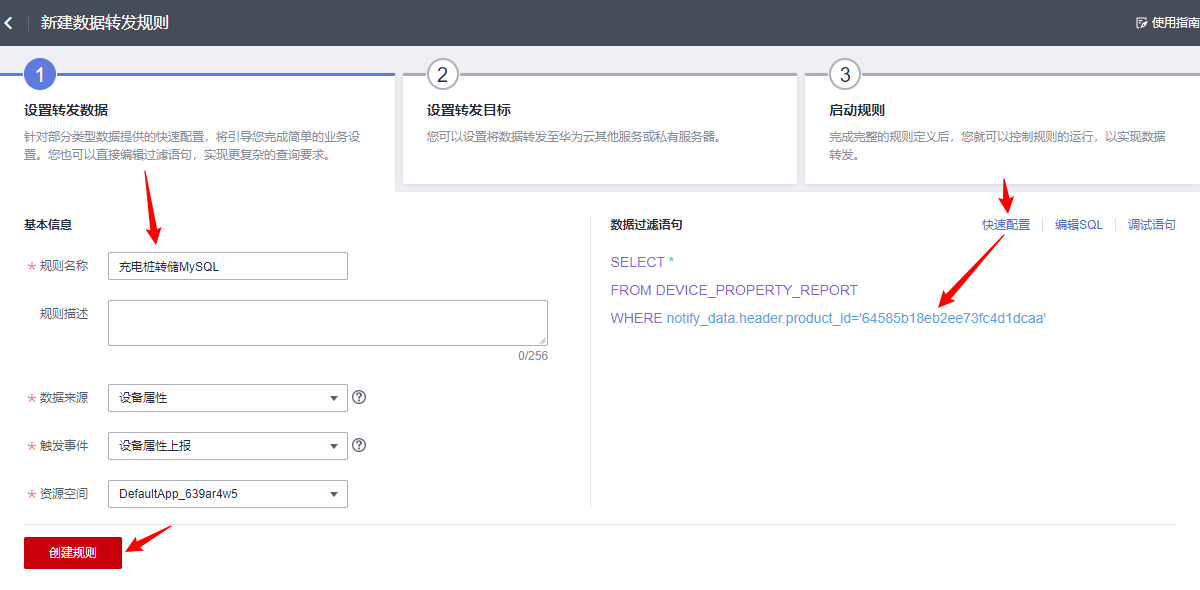
Task: Open the 资源空间 DefaultApp dropdown
Action: pyautogui.click(x=227, y=494)
